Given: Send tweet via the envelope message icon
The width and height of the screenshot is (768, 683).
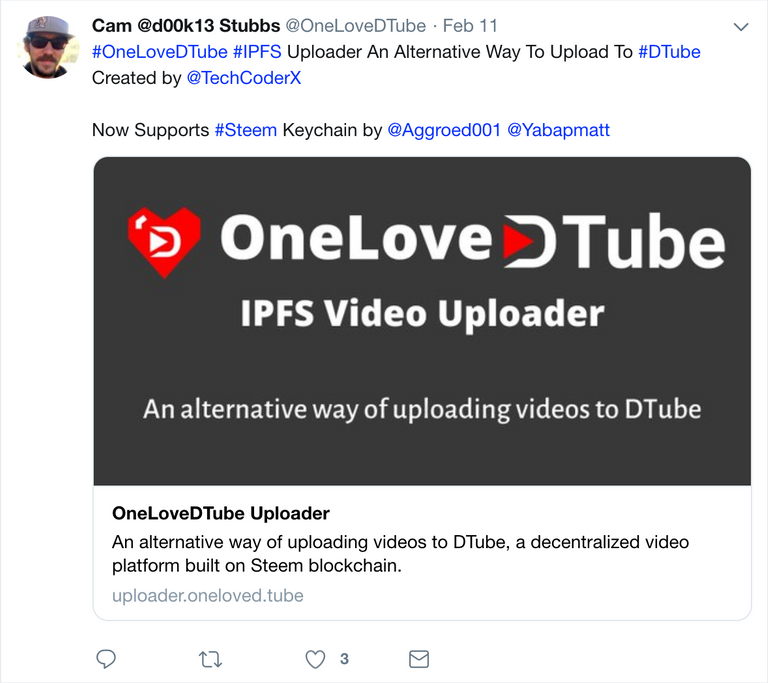Looking at the screenshot, I should (419, 659).
